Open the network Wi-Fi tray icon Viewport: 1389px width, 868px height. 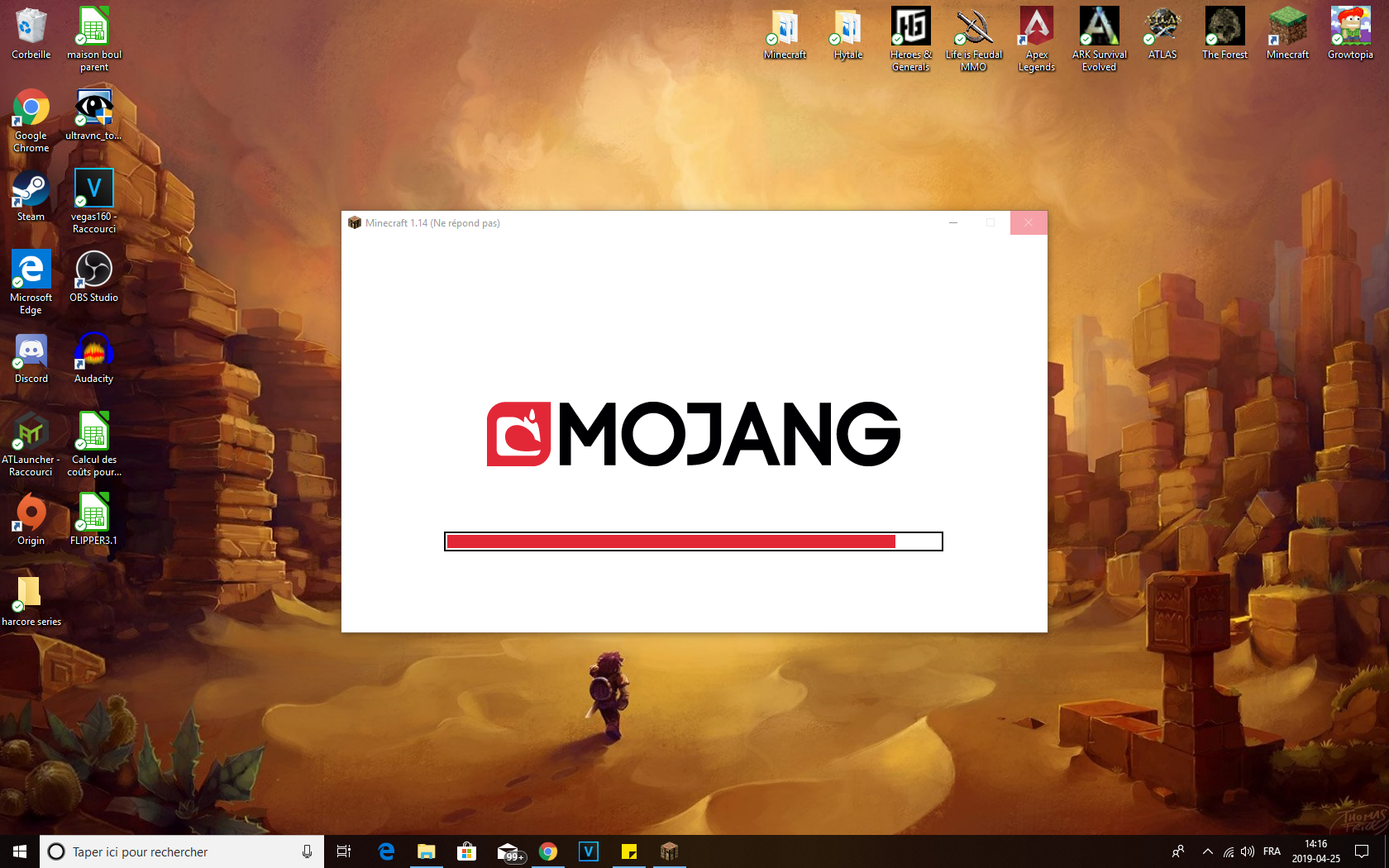click(x=1229, y=851)
